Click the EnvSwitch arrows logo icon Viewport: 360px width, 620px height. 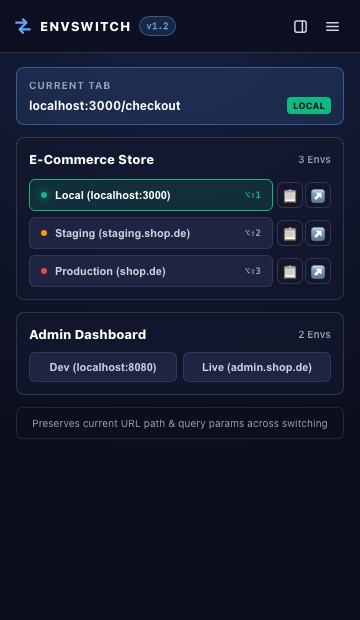(x=23, y=26)
